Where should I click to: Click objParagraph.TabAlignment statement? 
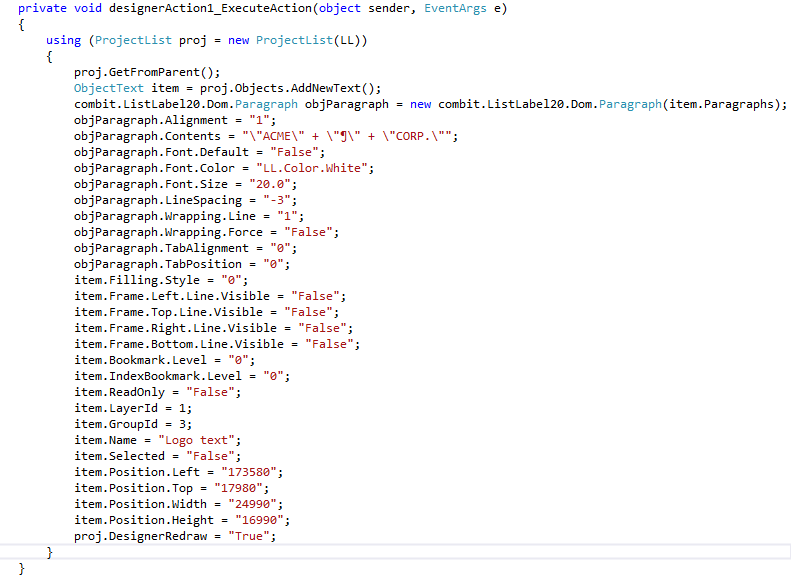click(186, 248)
